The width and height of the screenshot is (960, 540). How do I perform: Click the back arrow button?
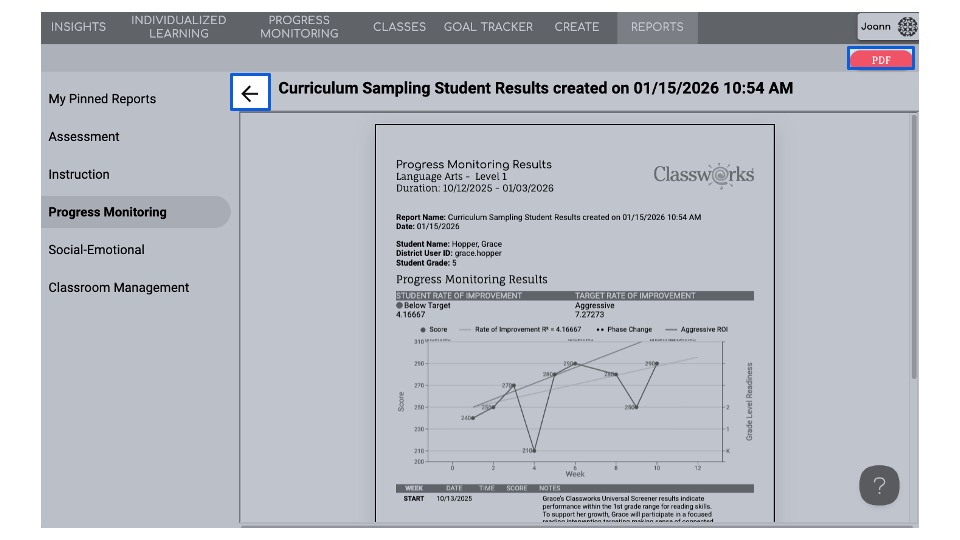pyautogui.click(x=250, y=92)
